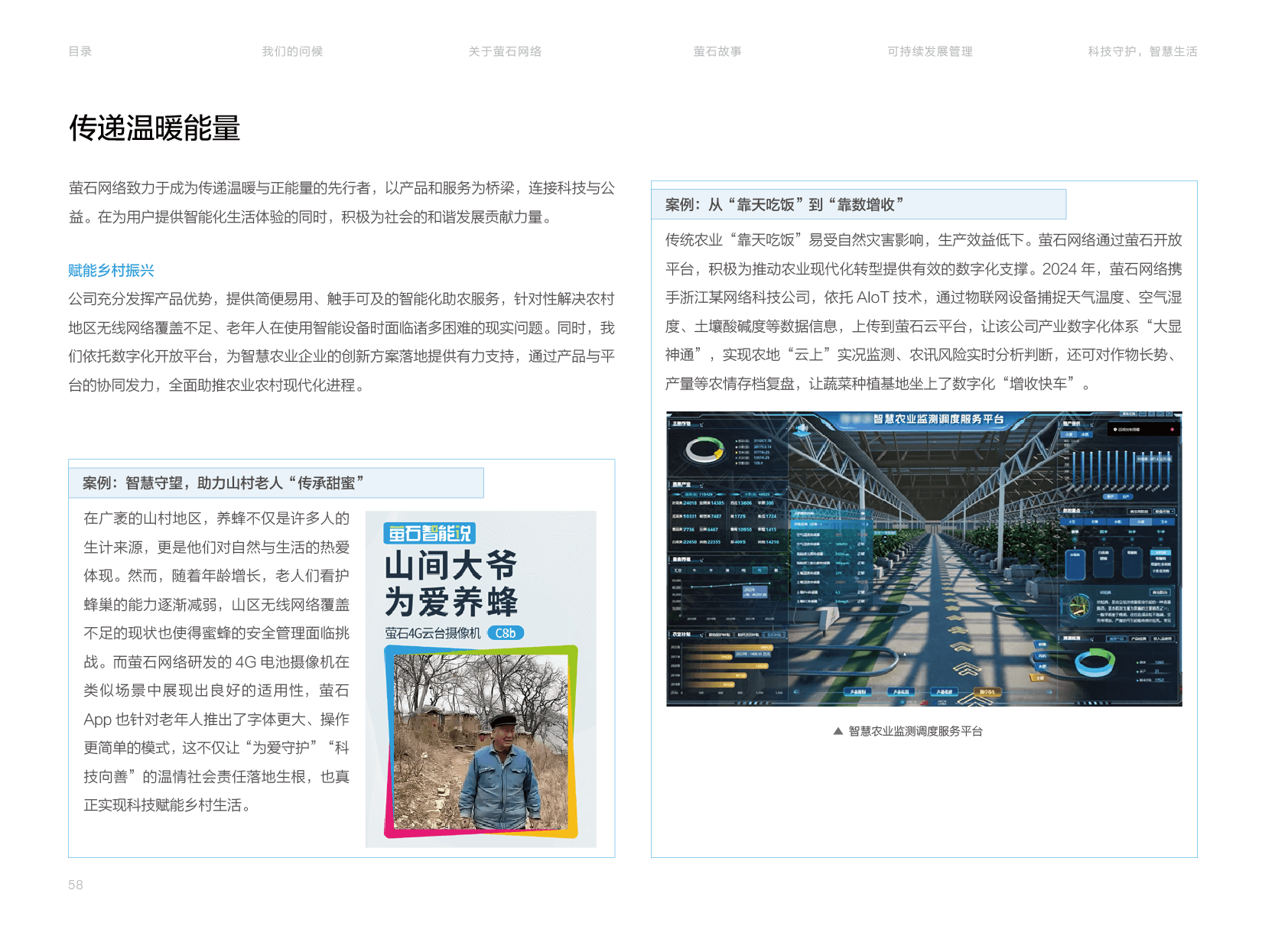Click the blue ring chart at dashboard bottom-right
1288x949 pixels.
1094,662
